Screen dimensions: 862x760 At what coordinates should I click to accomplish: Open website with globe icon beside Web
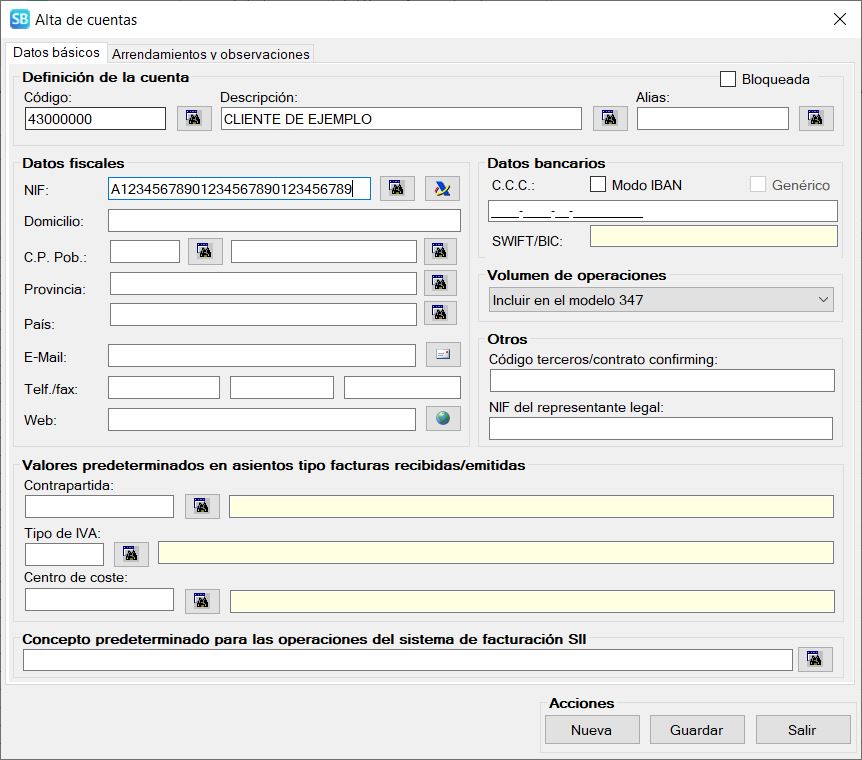442,418
